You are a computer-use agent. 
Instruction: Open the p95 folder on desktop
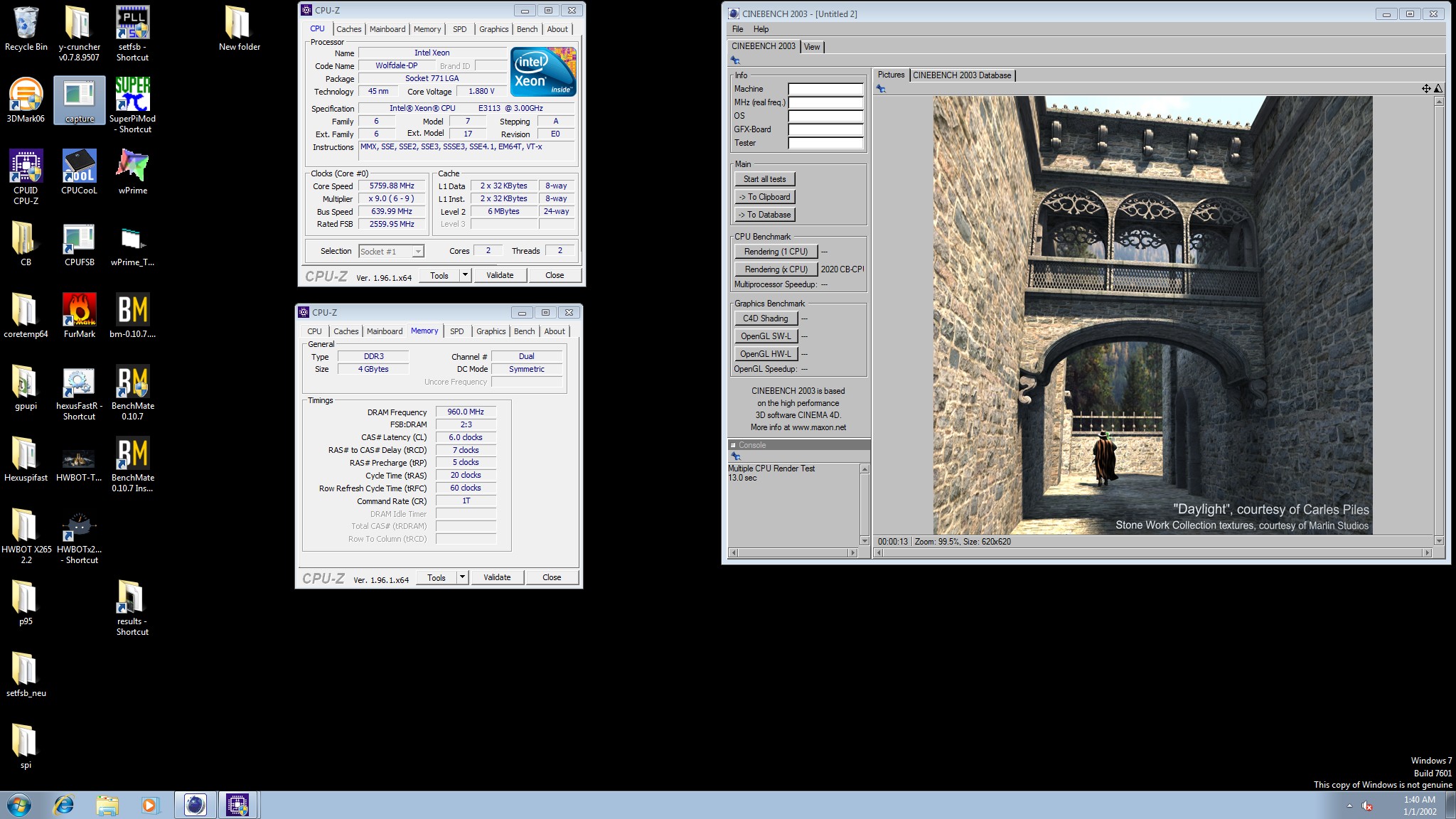point(26,601)
